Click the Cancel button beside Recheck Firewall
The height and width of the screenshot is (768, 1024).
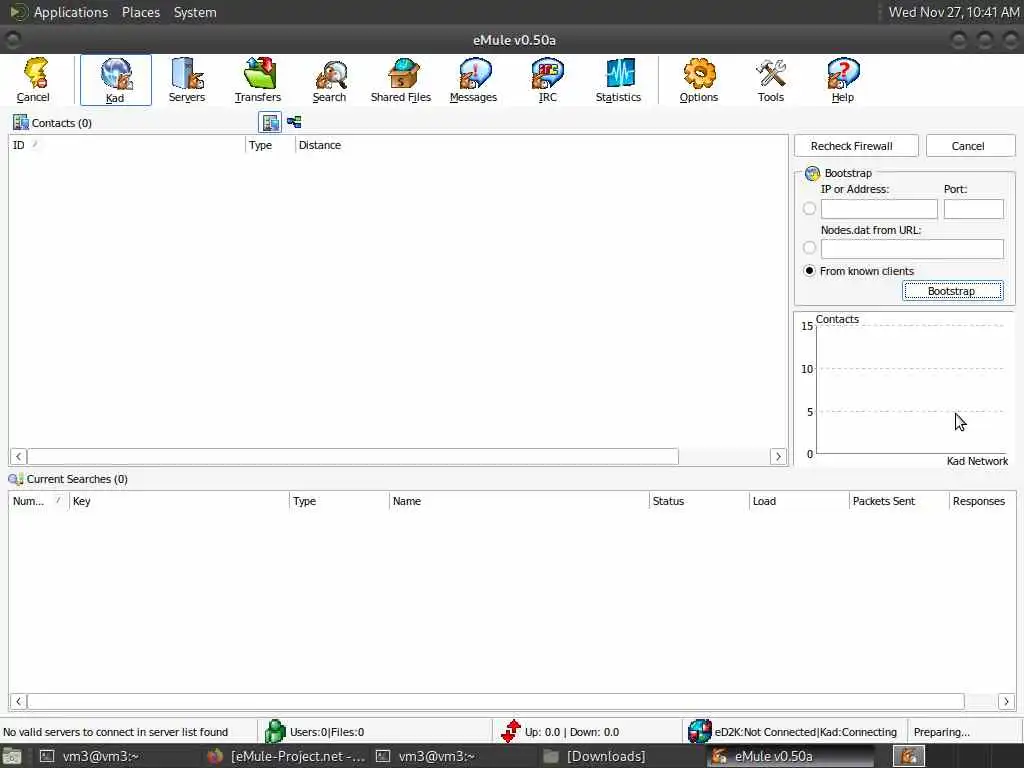pos(970,146)
